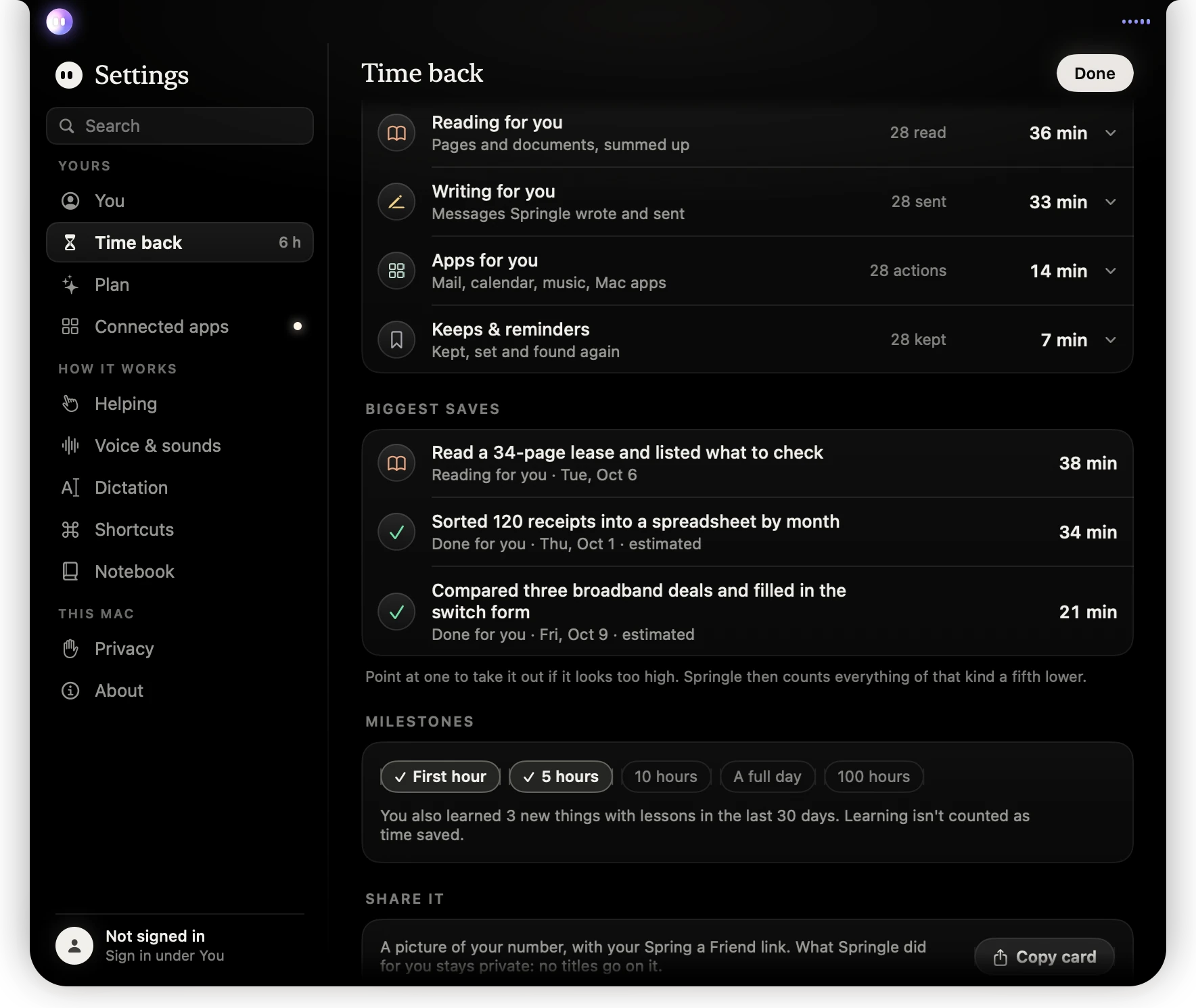This screenshot has height=1008, width=1196.
Task: Click the book icon on the 34-page lease save
Action: [x=396, y=463]
